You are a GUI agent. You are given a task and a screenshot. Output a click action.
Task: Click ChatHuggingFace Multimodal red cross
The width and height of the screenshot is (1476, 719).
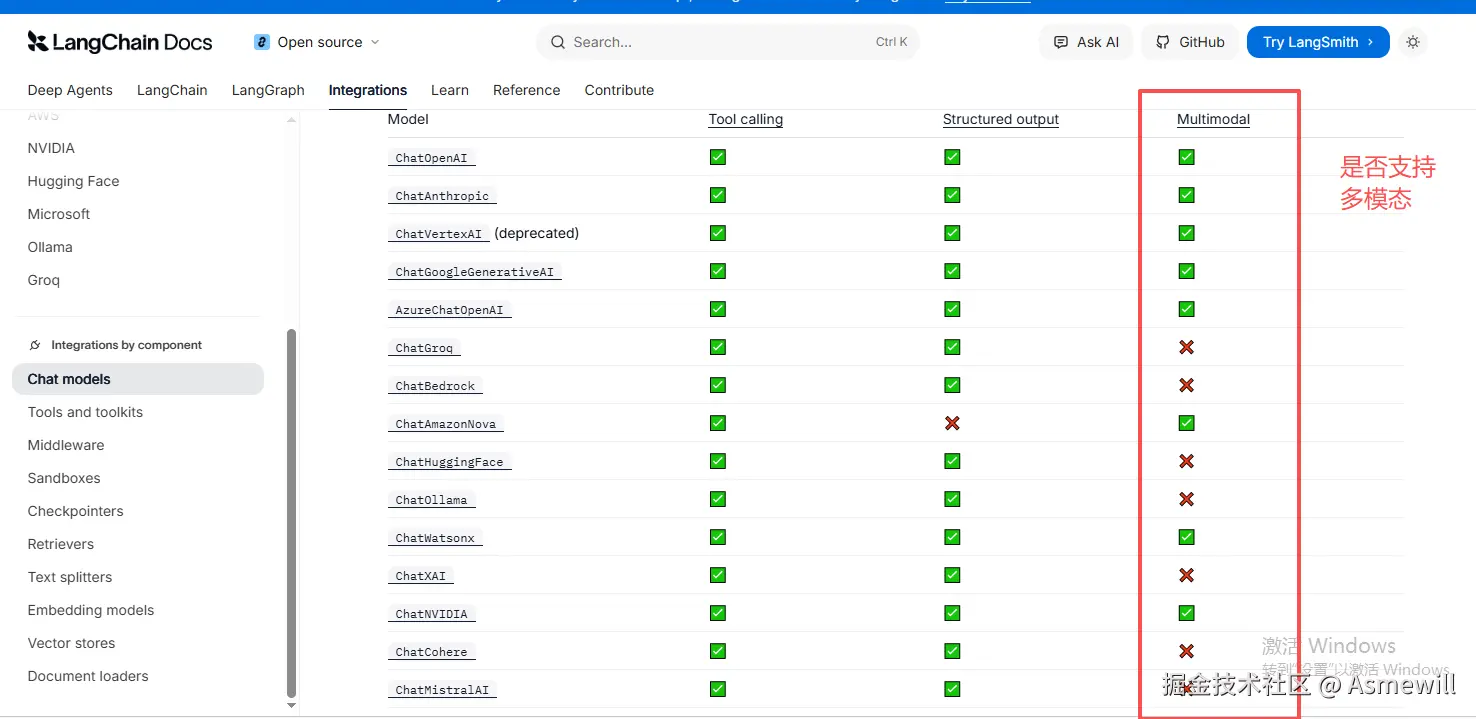[1186, 461]
